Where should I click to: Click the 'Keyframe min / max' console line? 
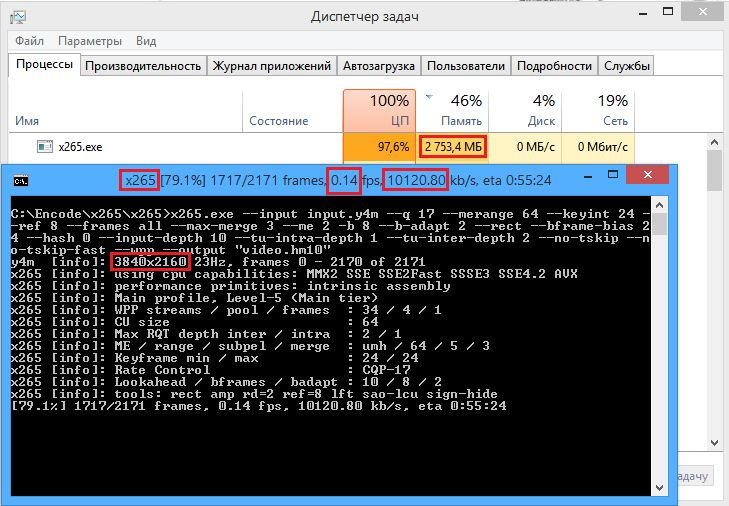(x=214, y=358)
